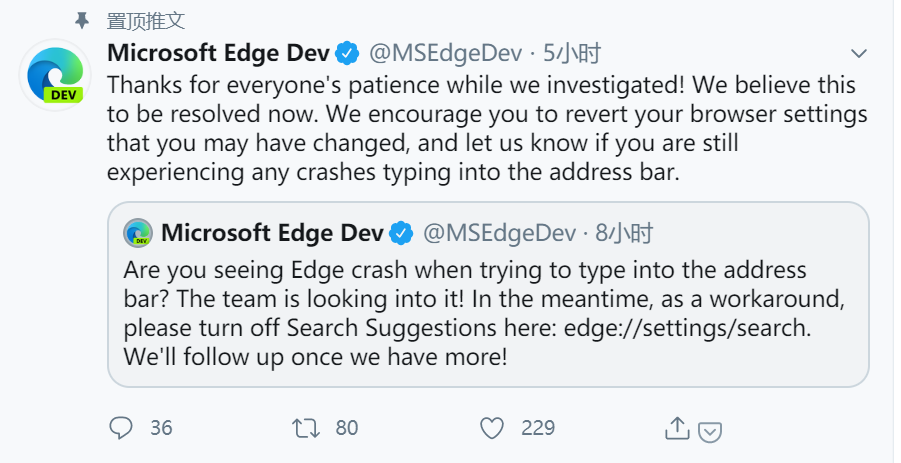Open the tweet options chevron menu
This screenshot has height=463, width=901.
858,53
